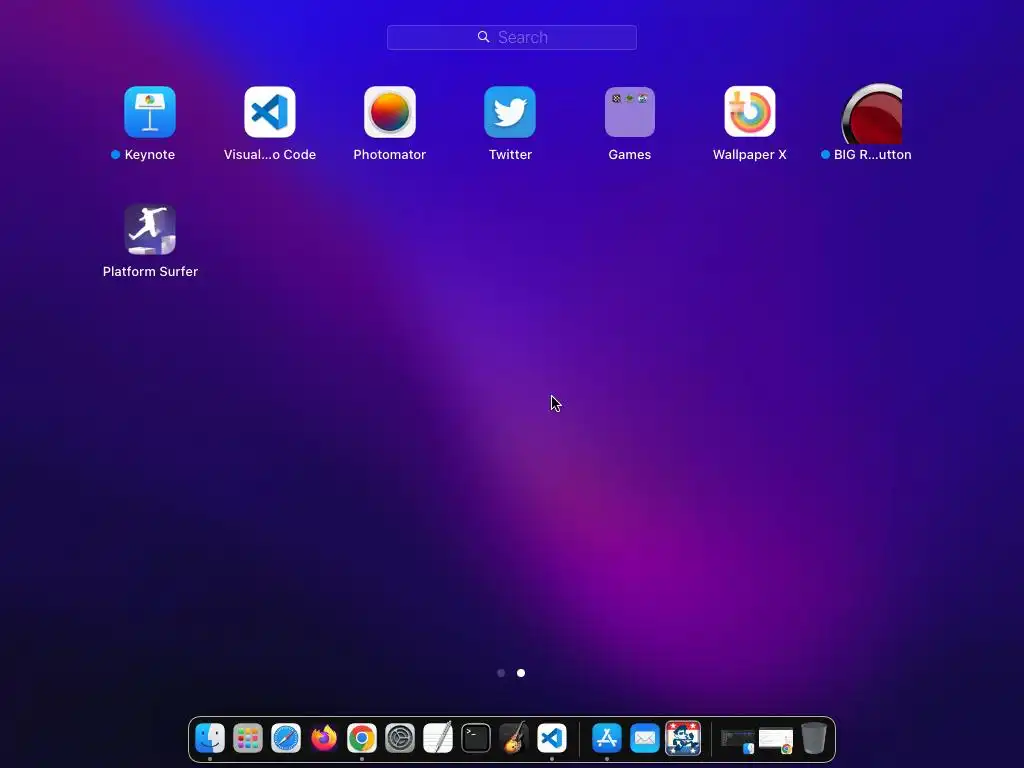Launch GarageBand from the Dock
This screenshot has height=768, width=1024.
click(x=514, y=739)
